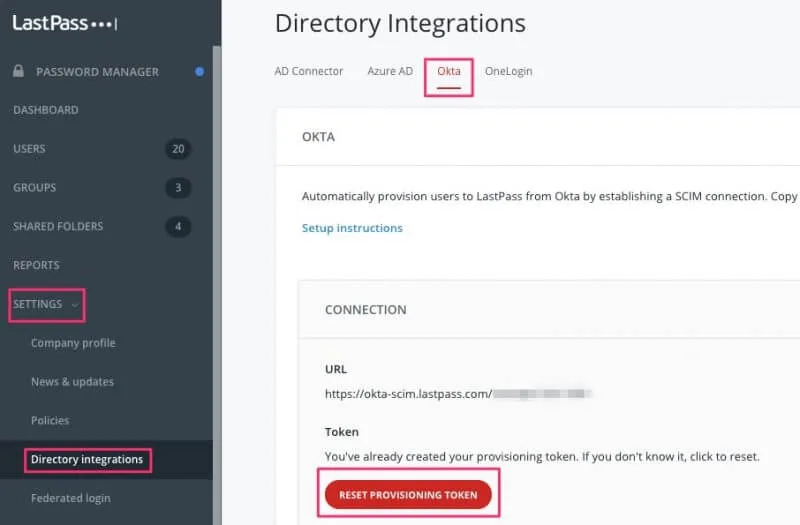Click the LastPass logo
800x525 pixels.
(x=65, y=23)
